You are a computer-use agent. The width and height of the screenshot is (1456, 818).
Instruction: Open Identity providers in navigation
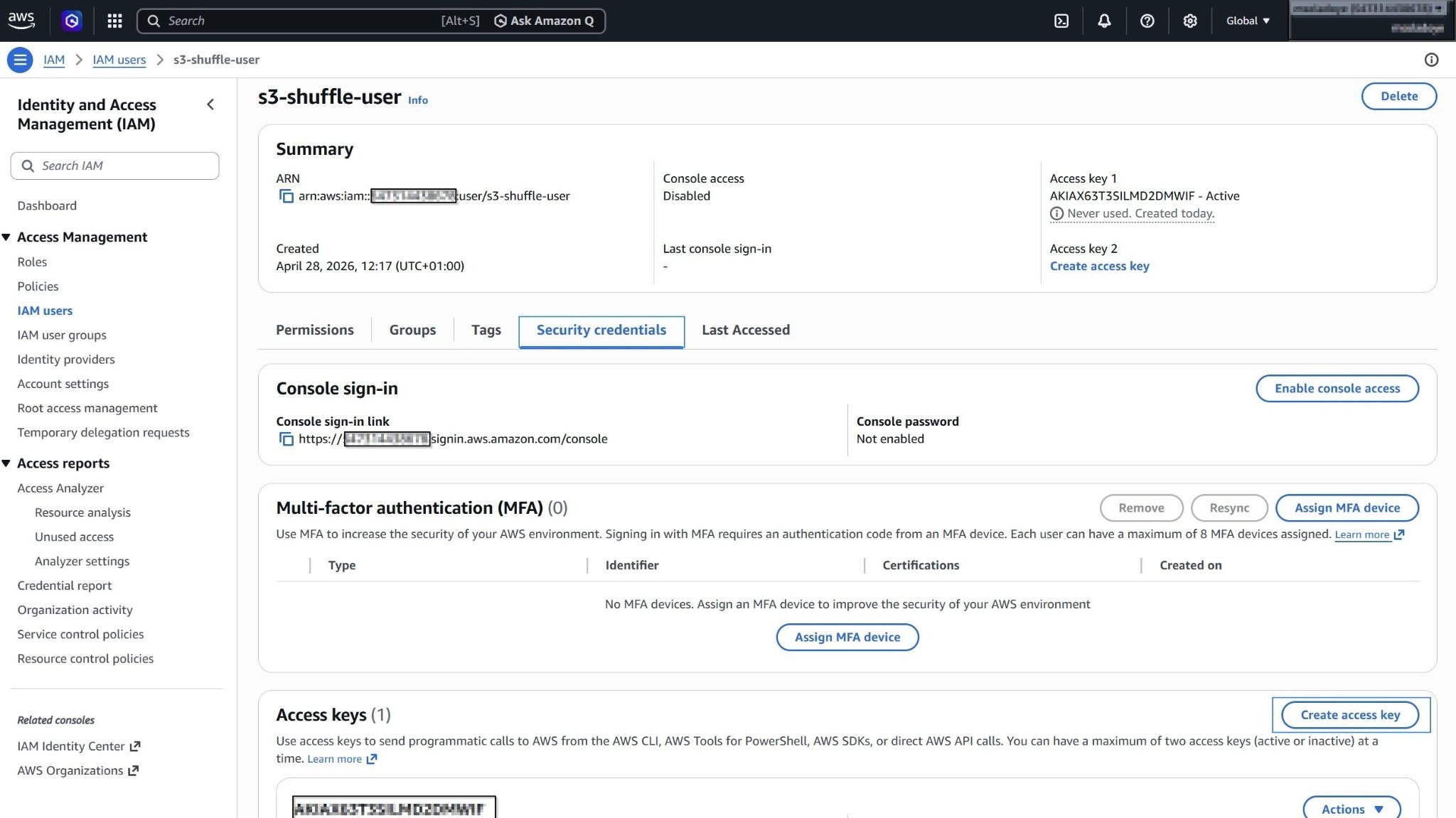click(66, 359)
